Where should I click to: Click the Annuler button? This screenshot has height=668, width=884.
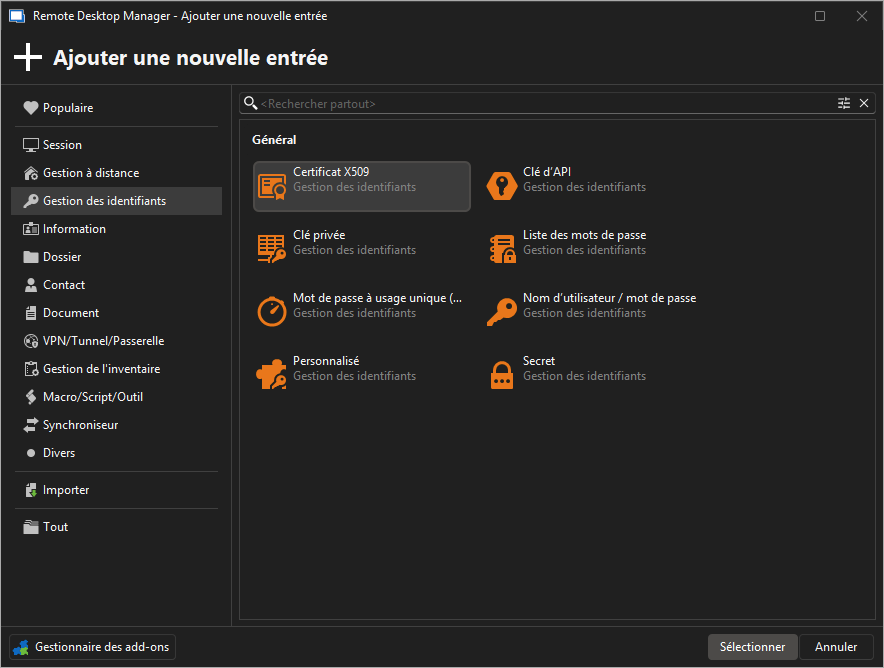pos(836,647)
